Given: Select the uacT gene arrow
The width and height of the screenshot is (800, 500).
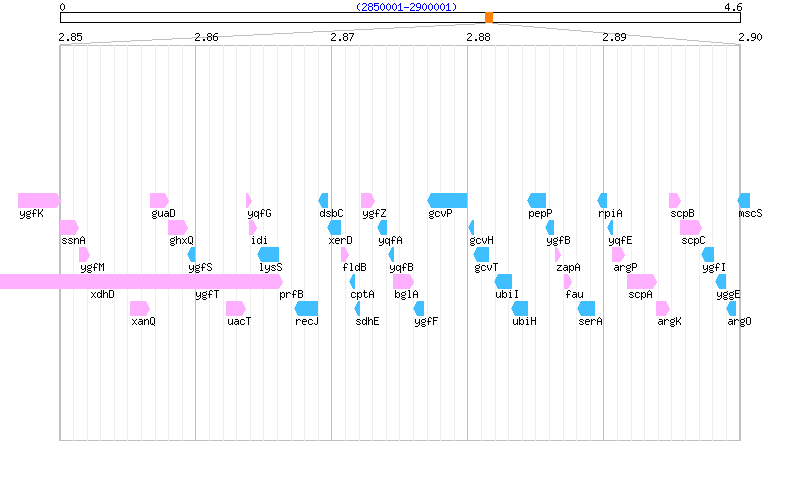Looking at the screenshot, I should coord(236,308).
